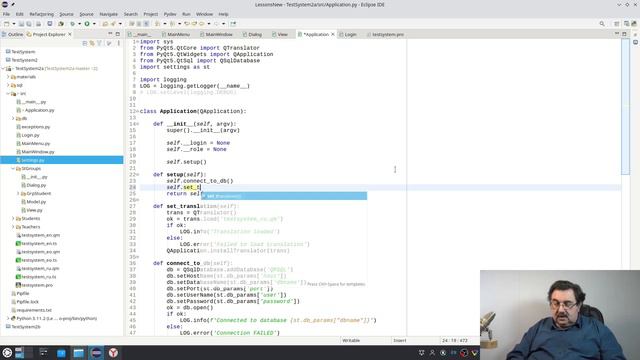
Task: Open the Yandex browser taskbar icon
Action: [113, 352]
